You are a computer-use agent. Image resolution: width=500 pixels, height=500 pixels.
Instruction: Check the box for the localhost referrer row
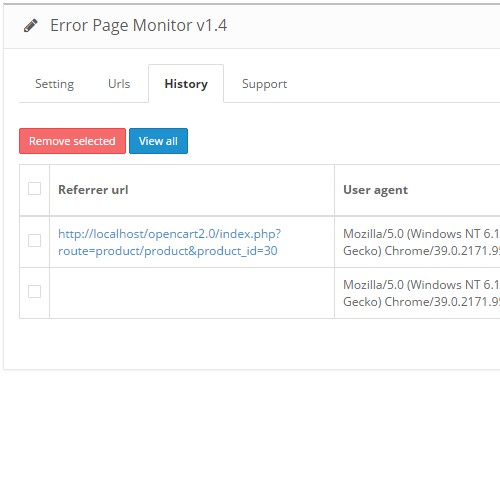(x=34, y=240)
